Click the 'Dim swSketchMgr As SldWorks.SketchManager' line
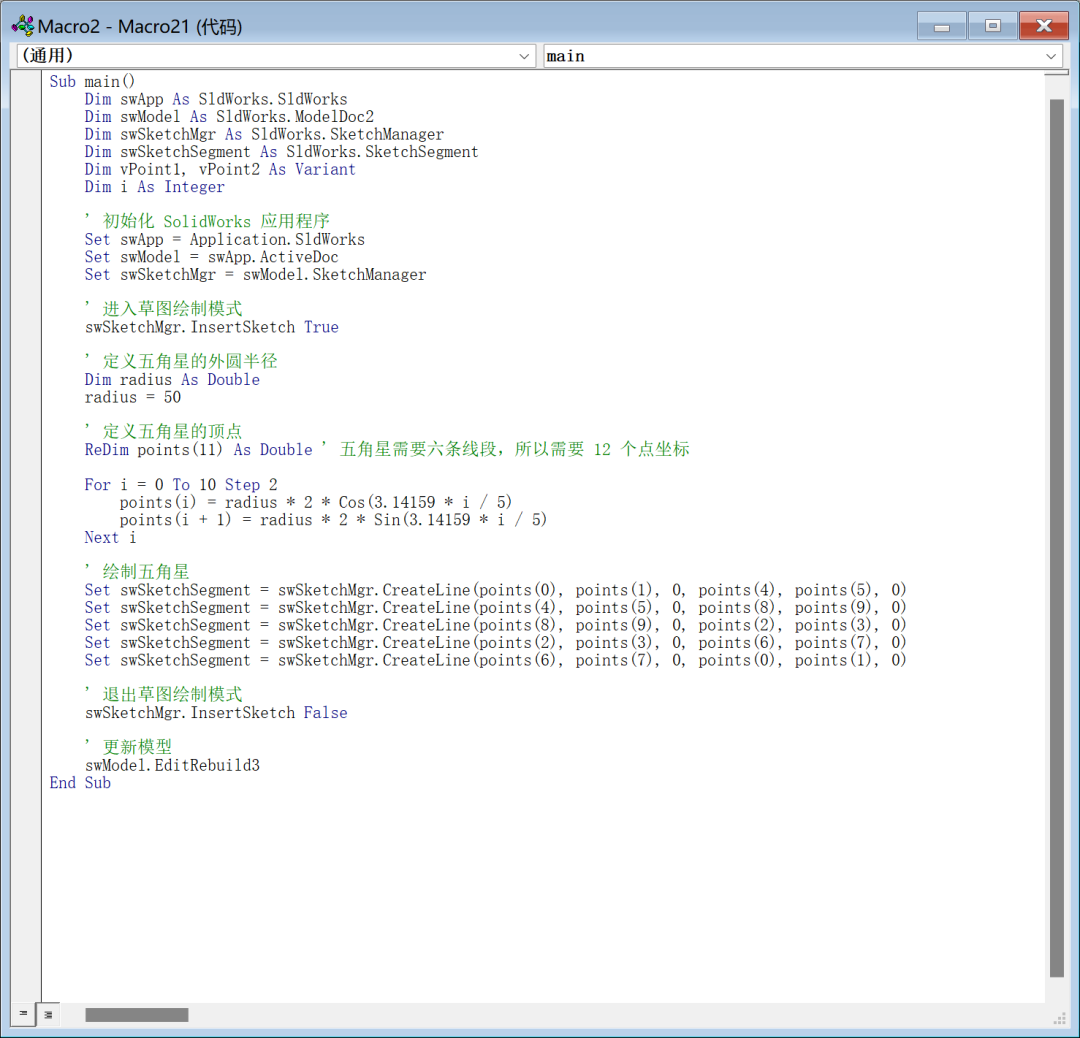 264,134
